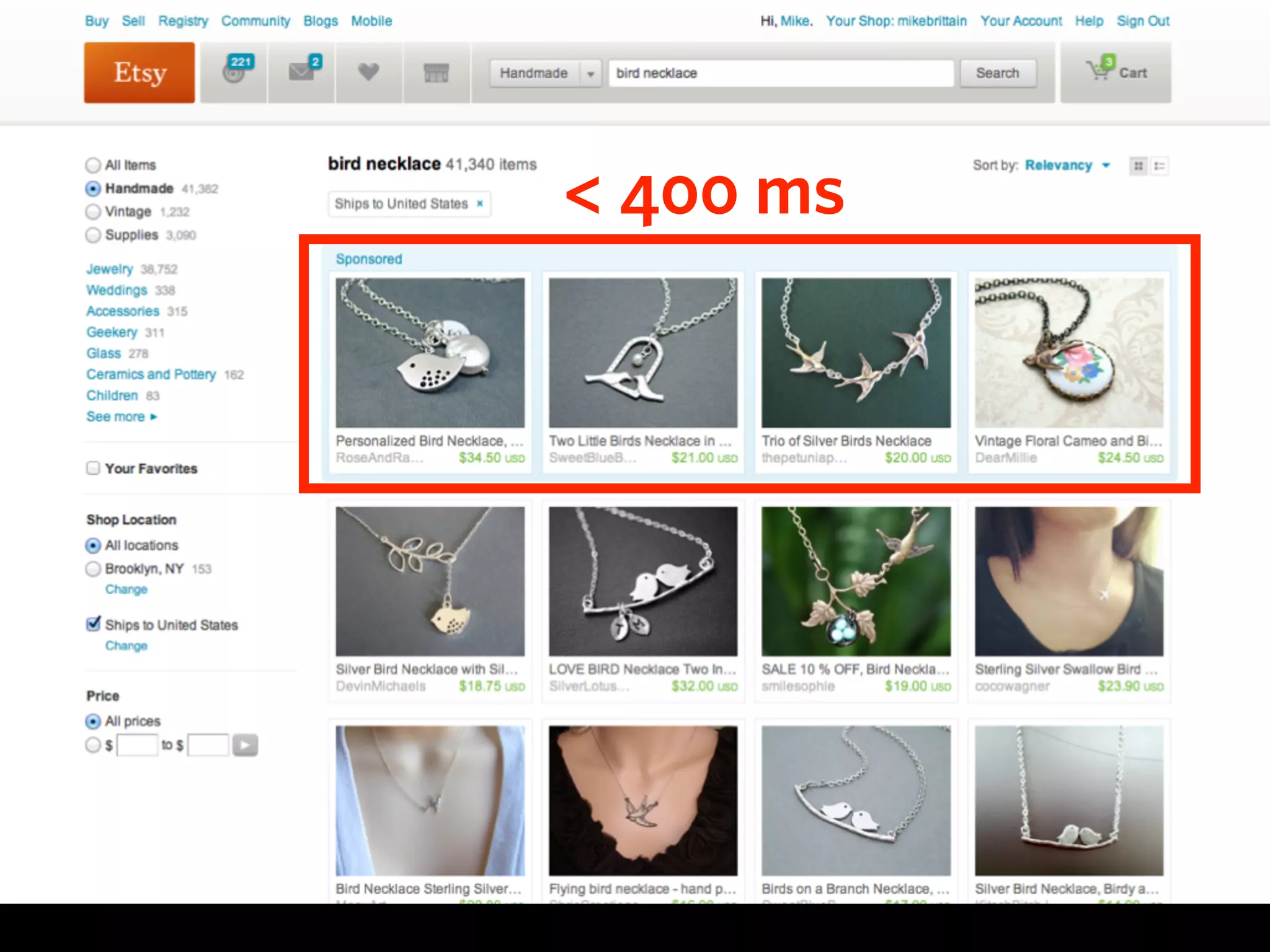This screenshot has width=1270, height=952.
Task: Open Your Shop: mikebrittain link
Action: click(x=896, y=21)
